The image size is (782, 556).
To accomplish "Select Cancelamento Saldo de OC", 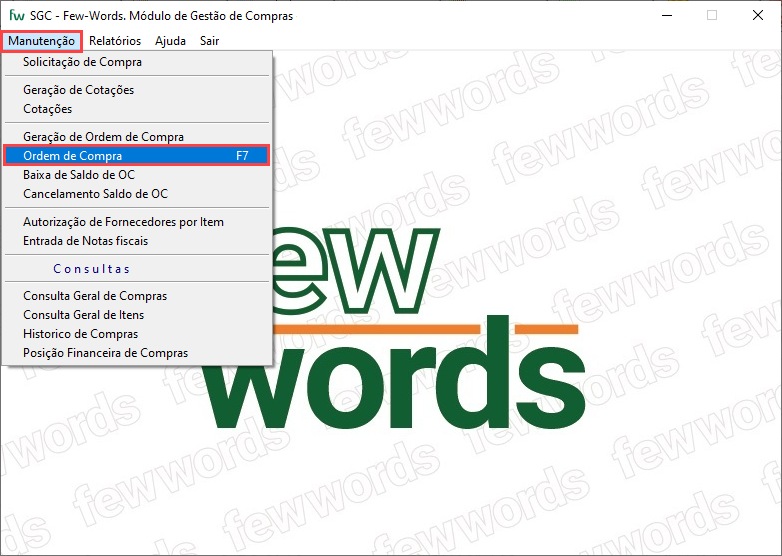I will (x=137, y=194).
